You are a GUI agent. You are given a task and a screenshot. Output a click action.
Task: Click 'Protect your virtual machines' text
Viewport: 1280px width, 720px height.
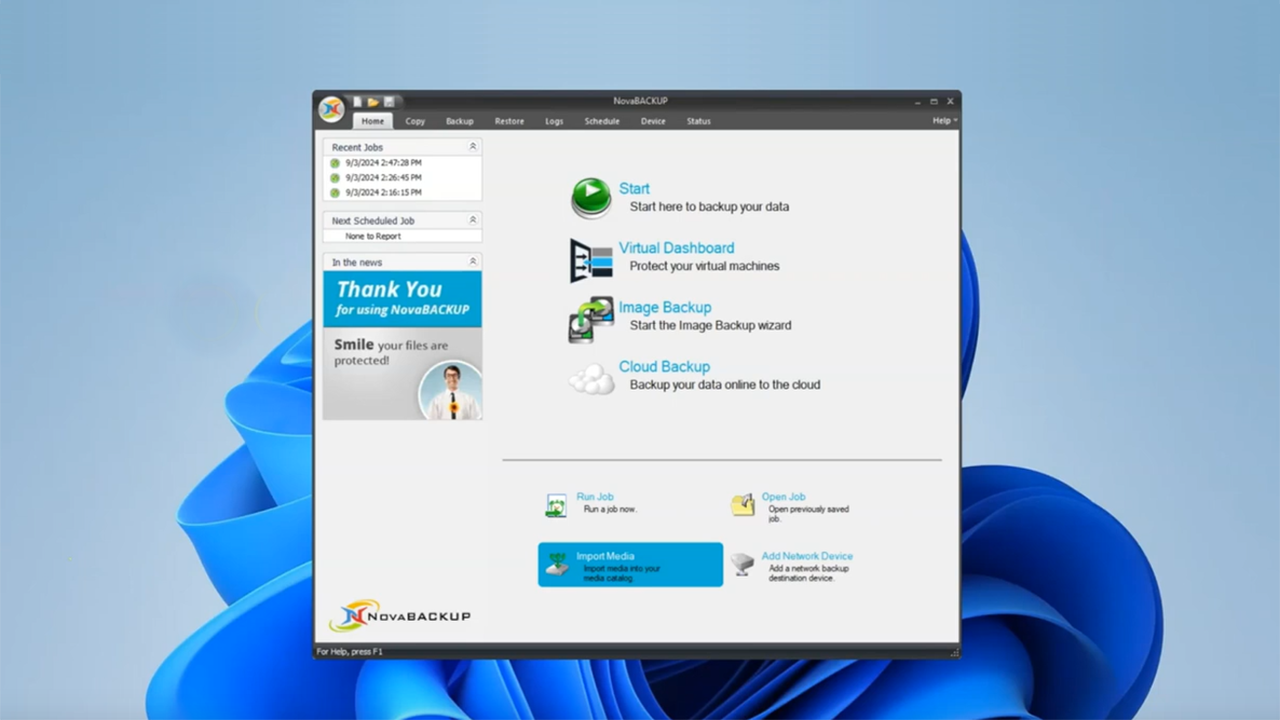click(704, 266)
